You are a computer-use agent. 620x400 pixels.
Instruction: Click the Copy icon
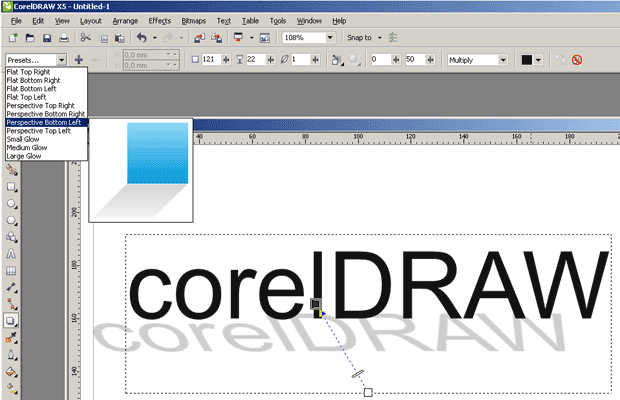point(104,38)
